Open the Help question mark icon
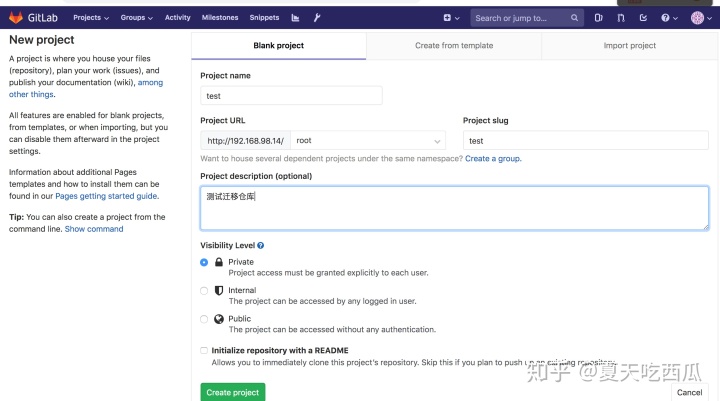Screen dimensions: 720x401 click(665, 18)
